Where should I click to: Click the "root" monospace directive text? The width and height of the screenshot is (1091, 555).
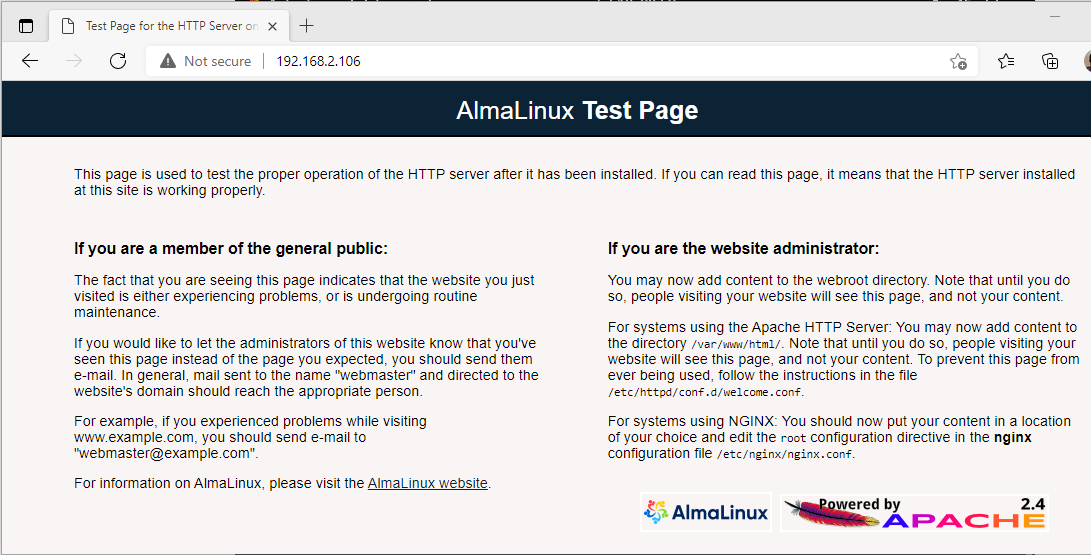pos(793,438)
